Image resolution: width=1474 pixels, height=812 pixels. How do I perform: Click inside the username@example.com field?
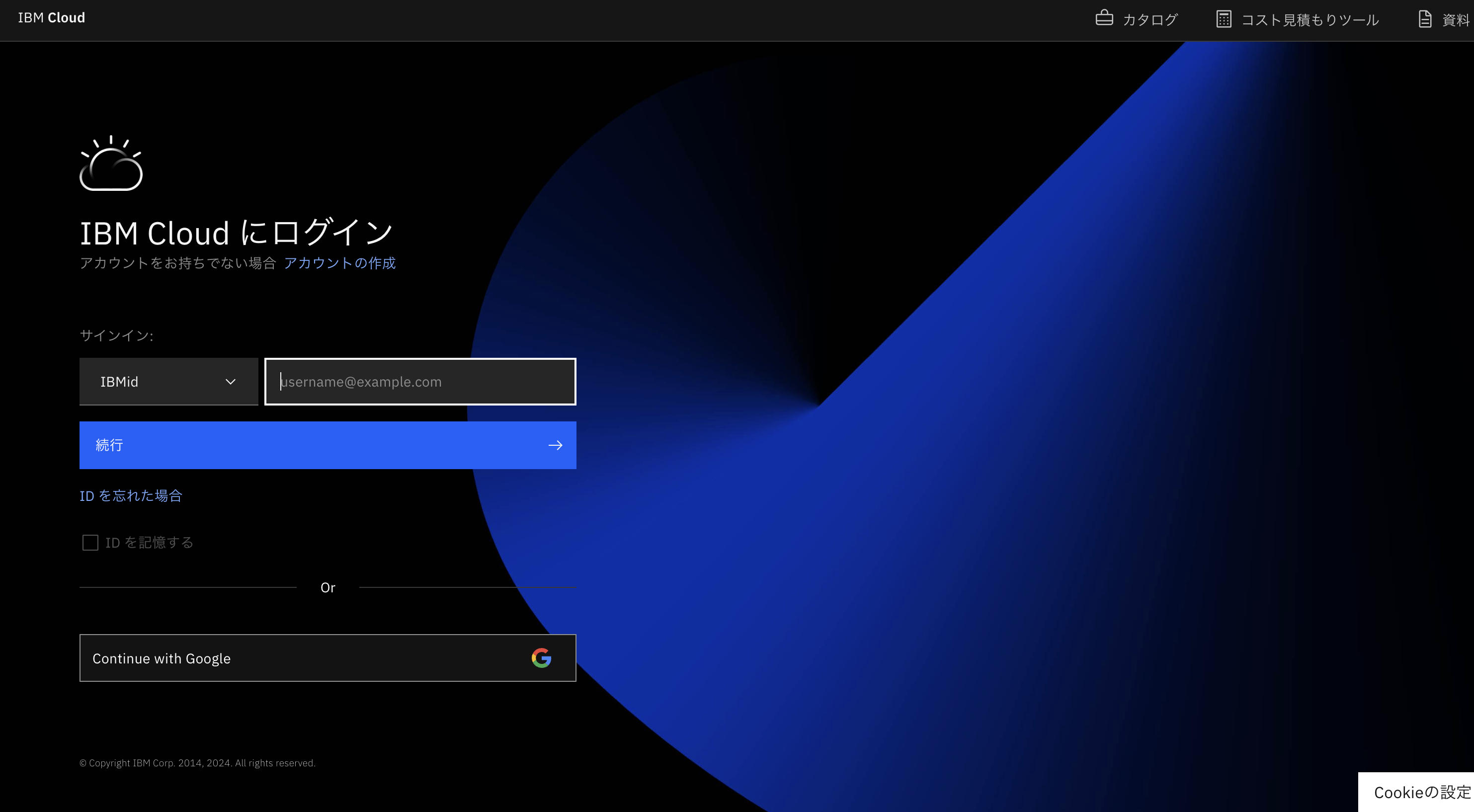pos(420,381)
